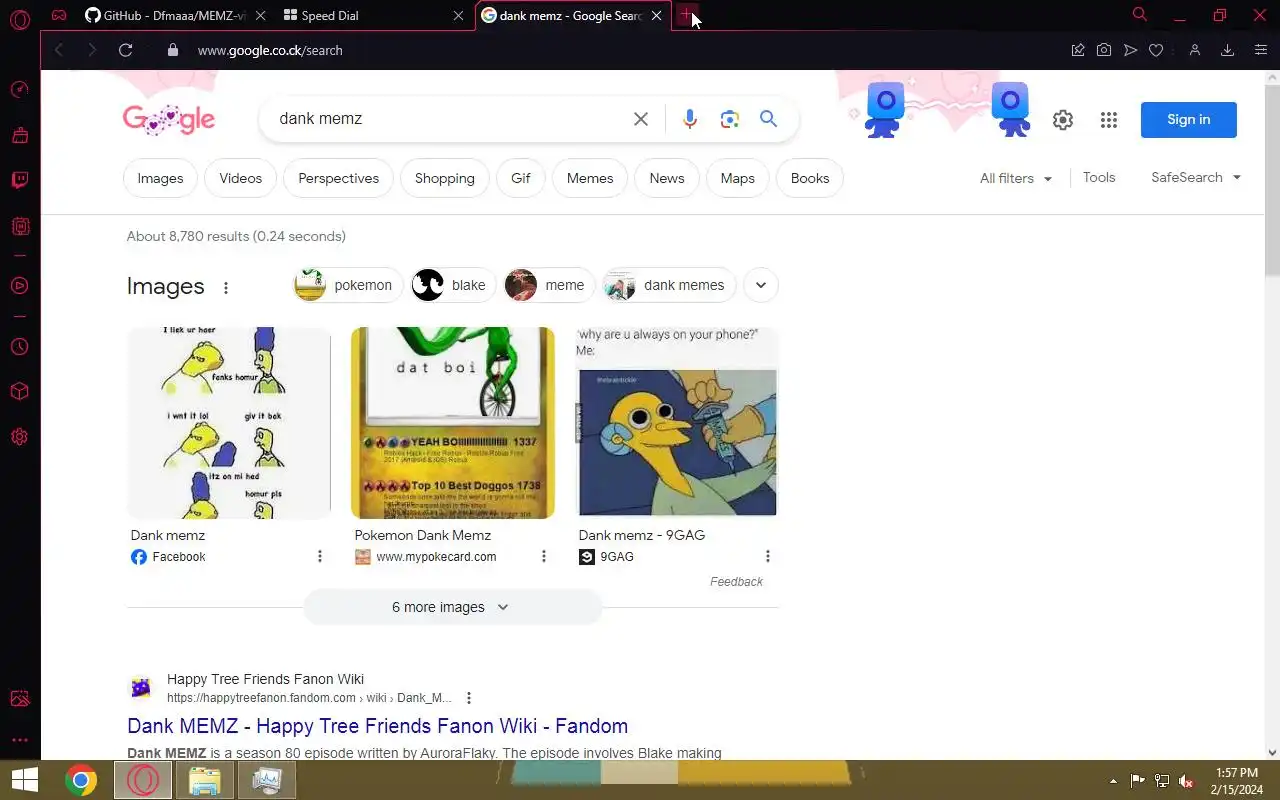Viewport: 1280px width, 800px height.
Task: Open options for Facebook image result
Action: coord(320,556)
